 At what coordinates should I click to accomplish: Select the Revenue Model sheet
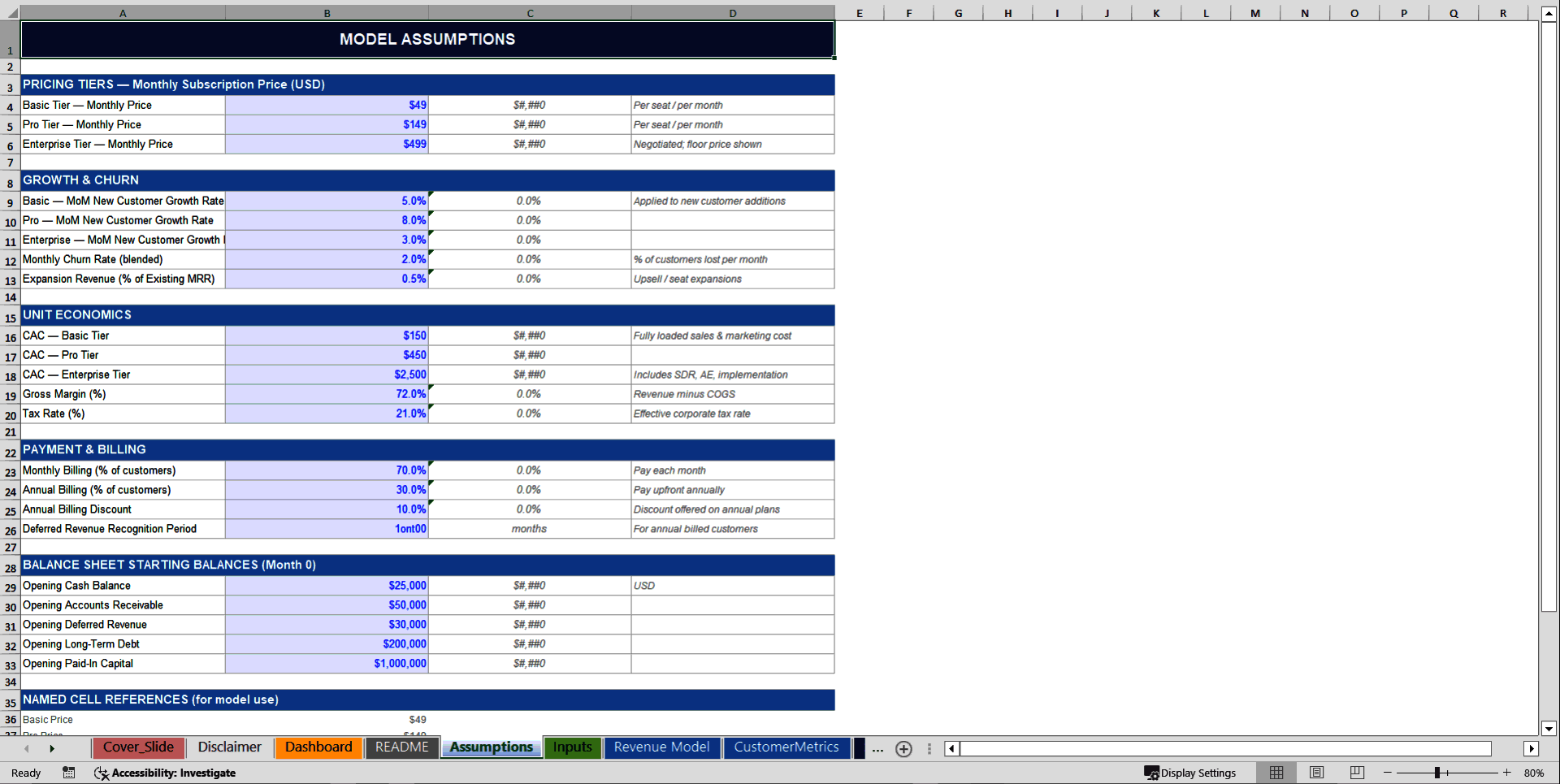click(x=661, y=747)
